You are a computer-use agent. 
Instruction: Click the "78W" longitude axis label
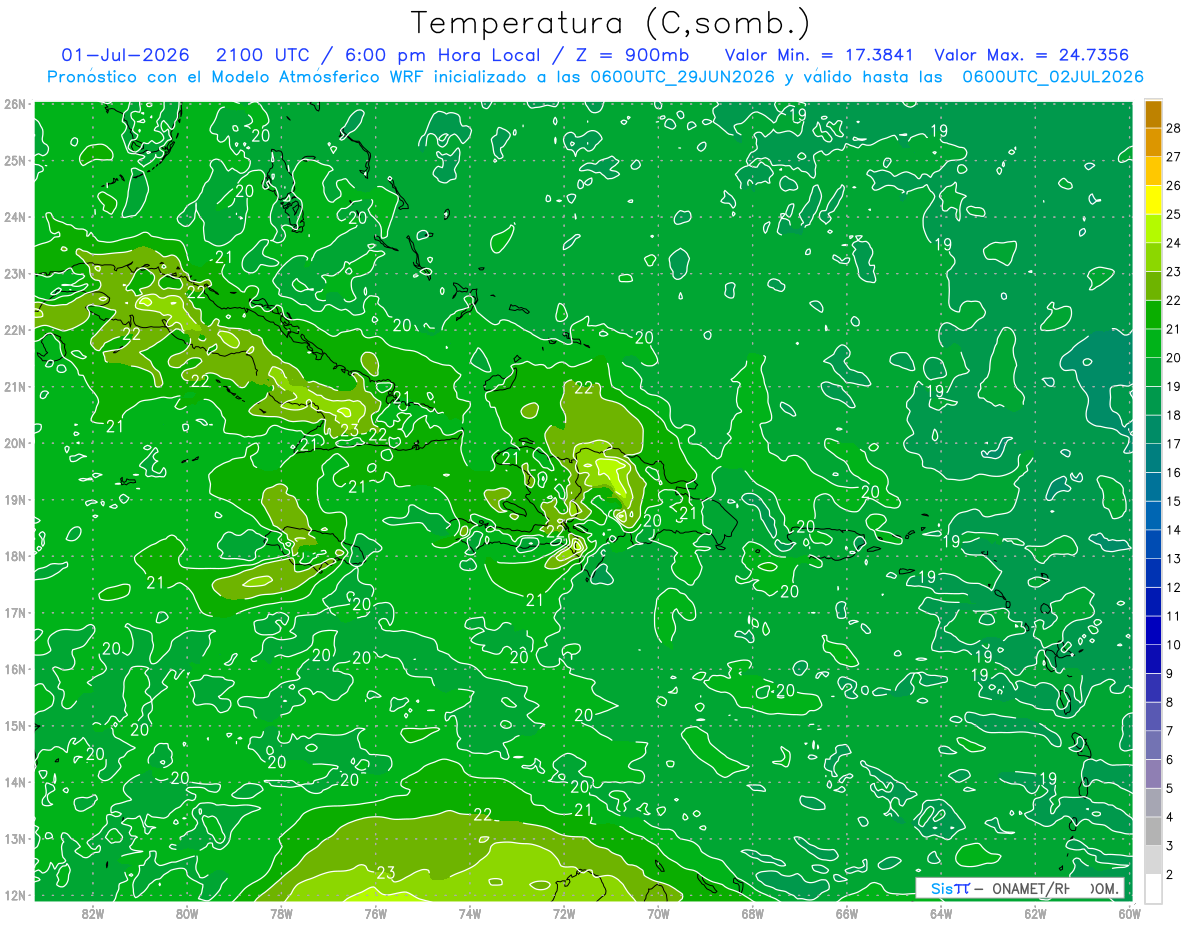[x=281, y=912]
